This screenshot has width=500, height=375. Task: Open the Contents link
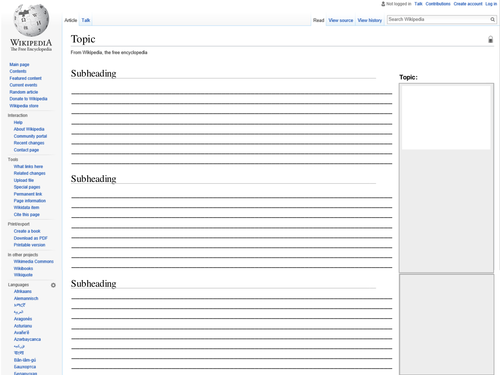(18, 71)
